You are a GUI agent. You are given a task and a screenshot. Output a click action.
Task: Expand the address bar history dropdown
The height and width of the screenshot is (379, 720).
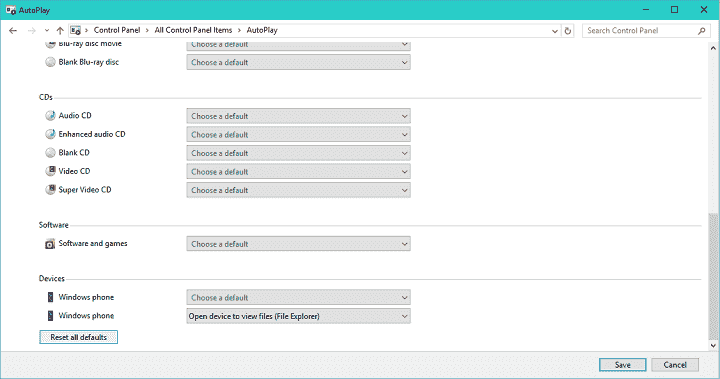click(555, 31)
